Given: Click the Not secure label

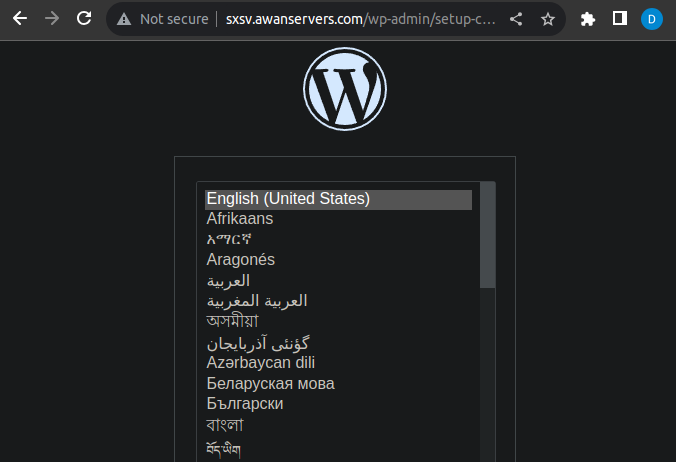Looking at the screenshot, I should click(174, 19).
